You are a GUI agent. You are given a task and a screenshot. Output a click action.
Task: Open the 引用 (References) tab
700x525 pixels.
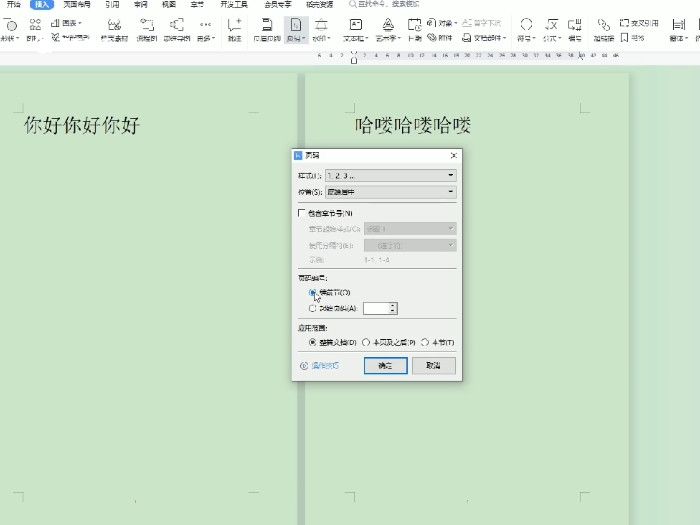112,4
